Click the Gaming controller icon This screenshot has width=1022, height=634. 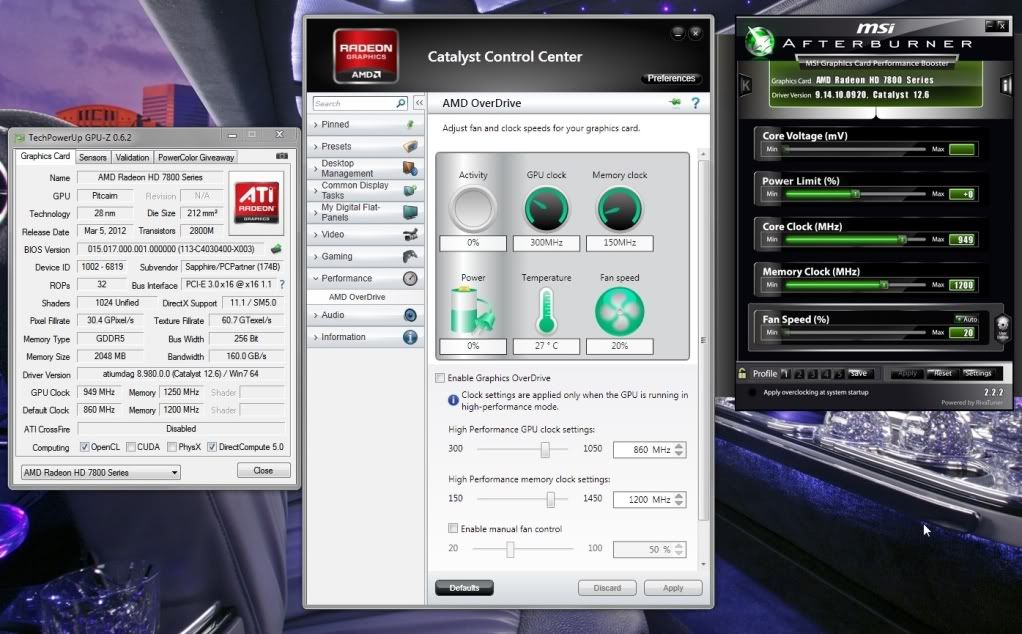(x=410, y=256)
